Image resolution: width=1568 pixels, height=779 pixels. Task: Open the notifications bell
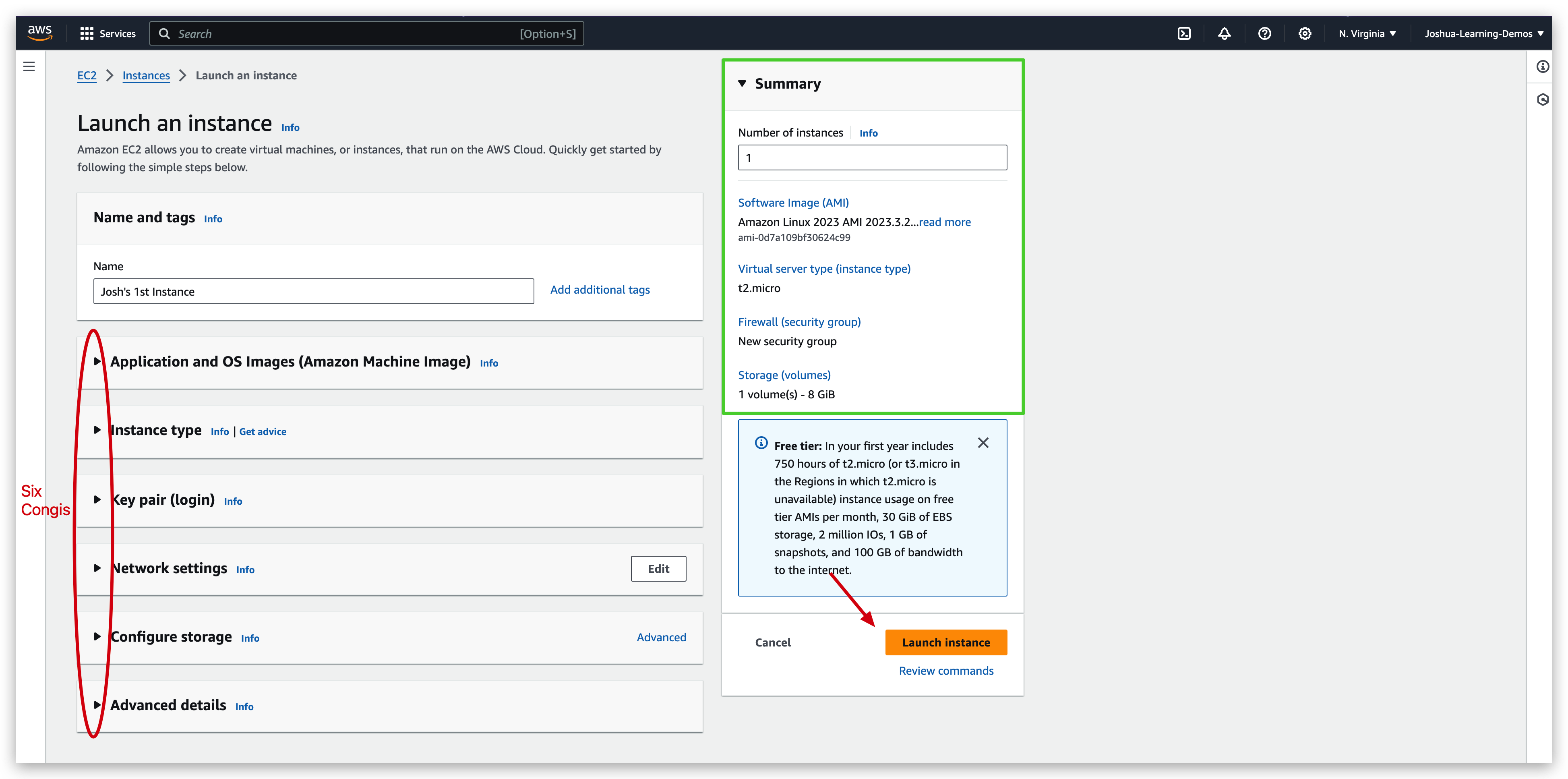click(1224, 33)
